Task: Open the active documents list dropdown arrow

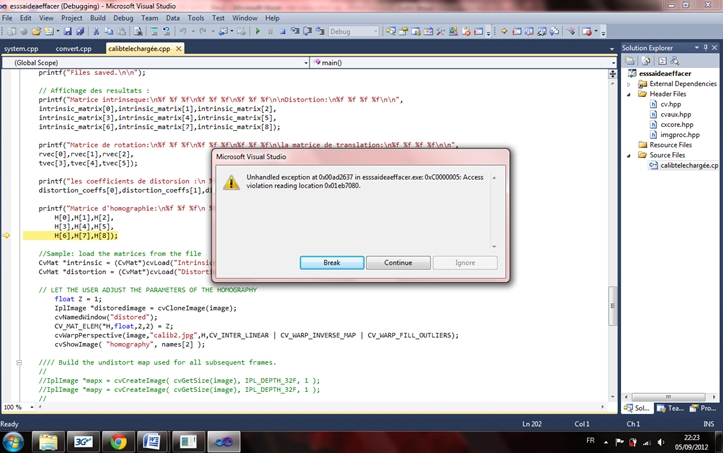Action: tap(612, 48)
